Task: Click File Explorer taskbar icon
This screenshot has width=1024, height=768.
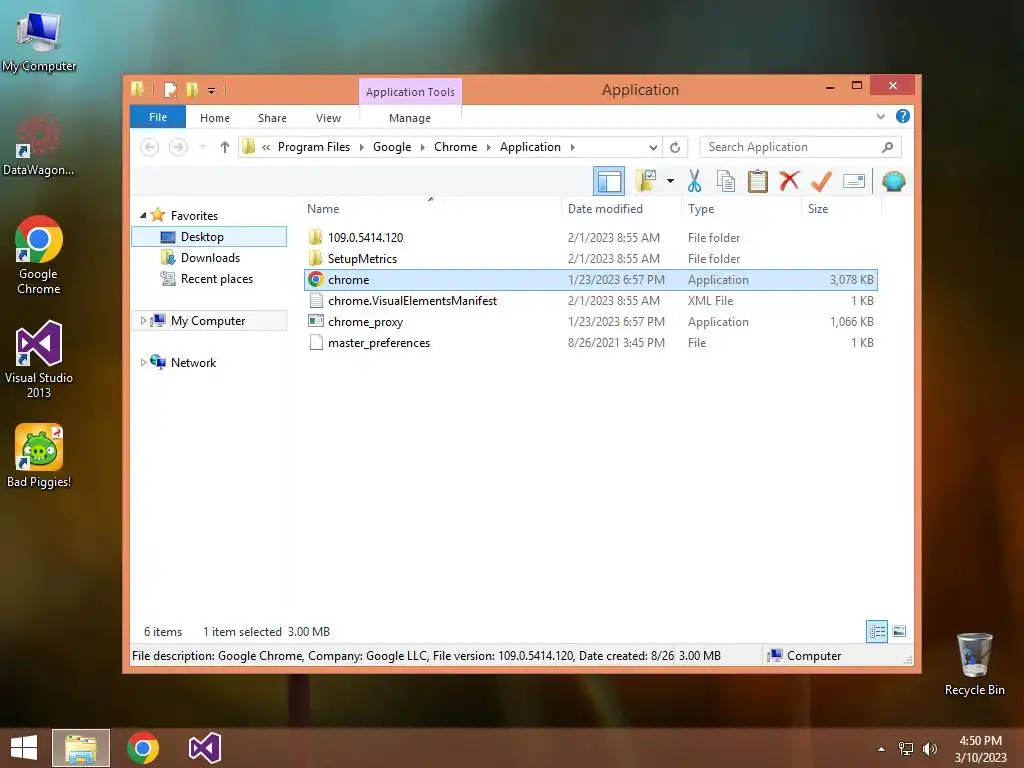Action: 81,748
